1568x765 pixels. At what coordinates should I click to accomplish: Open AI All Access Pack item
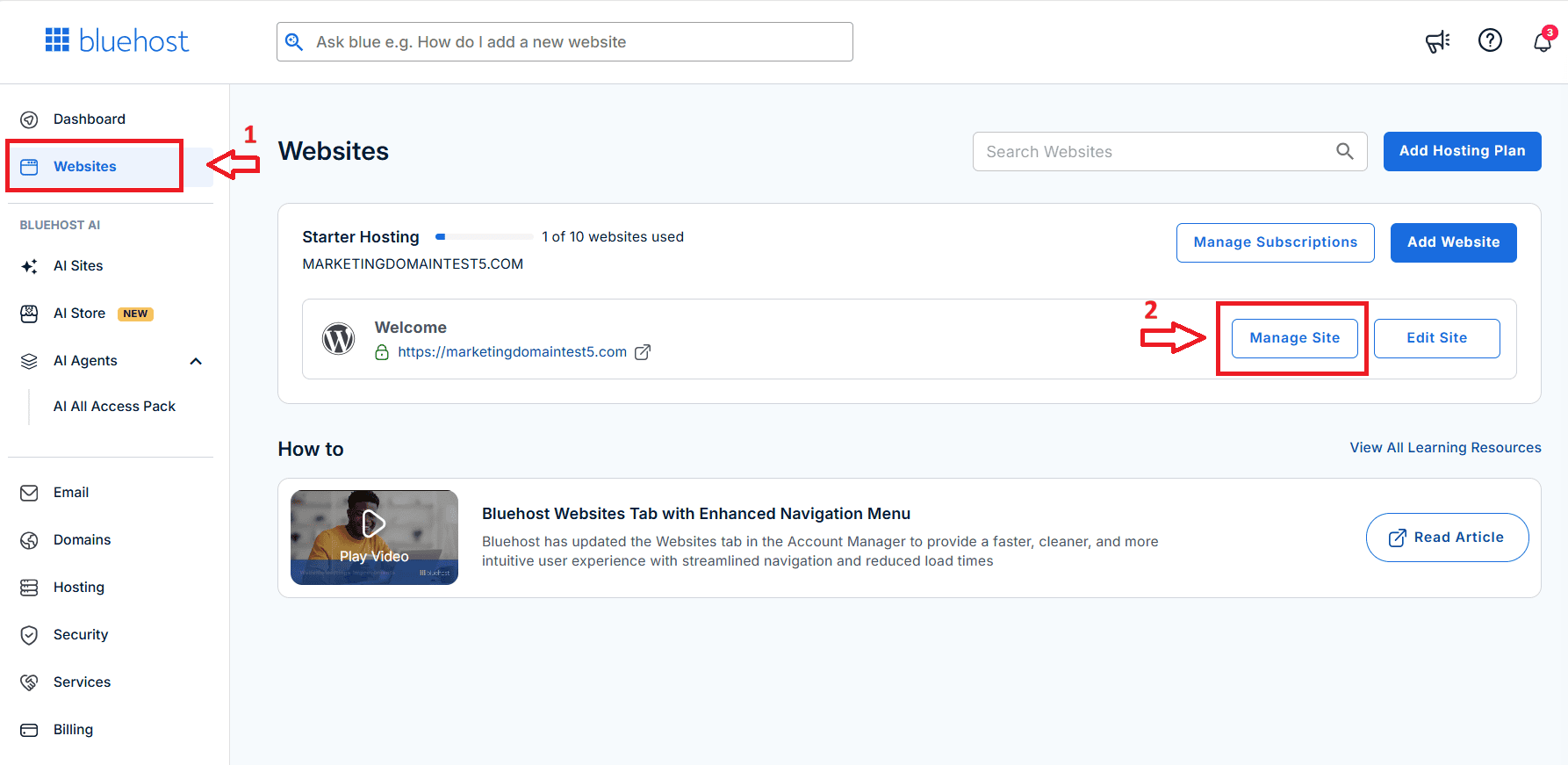[x=114, y=407]
